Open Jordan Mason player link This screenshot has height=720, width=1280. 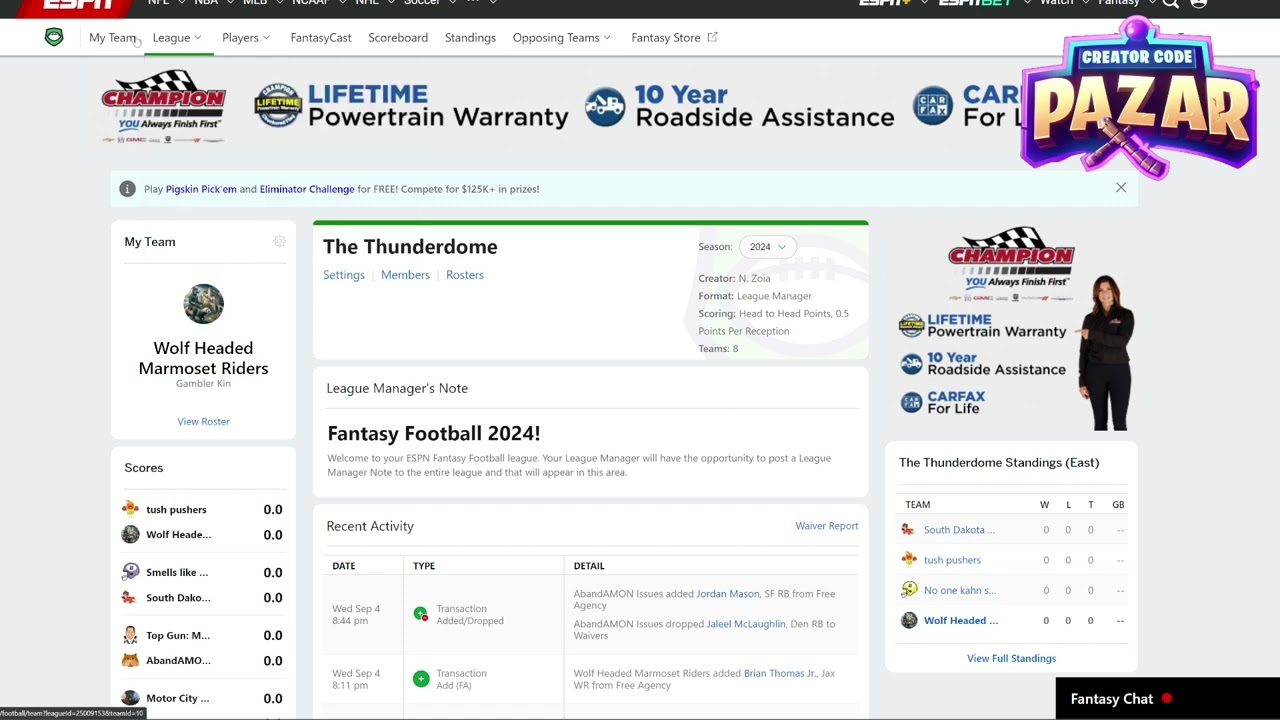click(728, 594)
